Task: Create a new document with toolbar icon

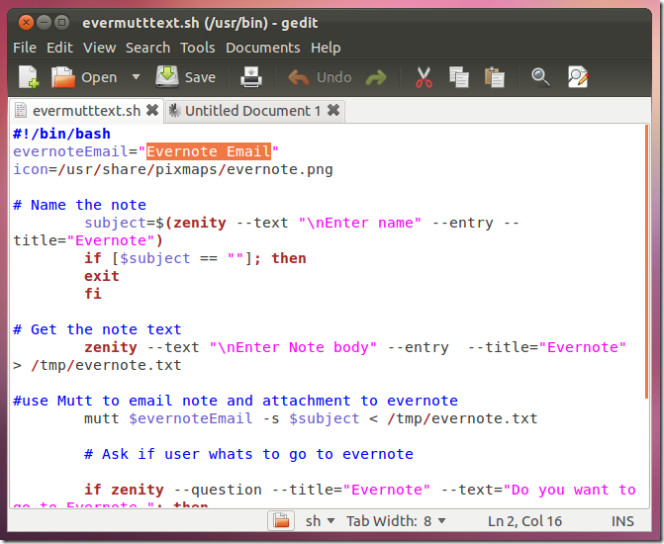Action: [29, 77]
